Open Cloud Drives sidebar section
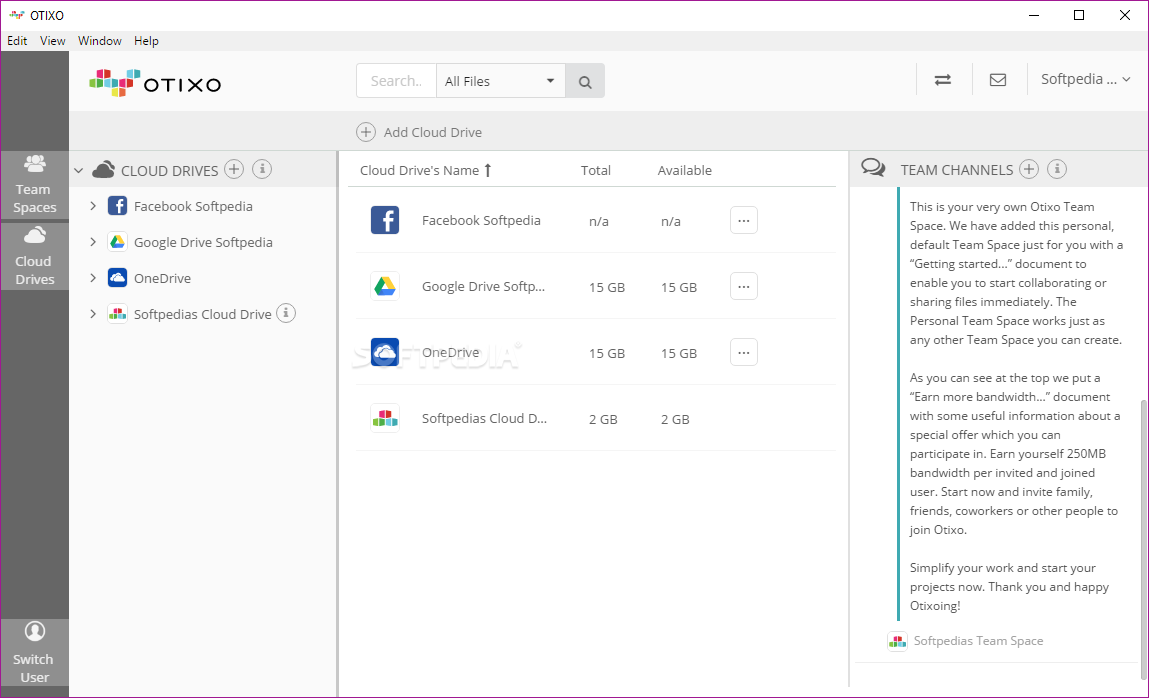This screenshot has width=1149, height=698. click(34, 256)
